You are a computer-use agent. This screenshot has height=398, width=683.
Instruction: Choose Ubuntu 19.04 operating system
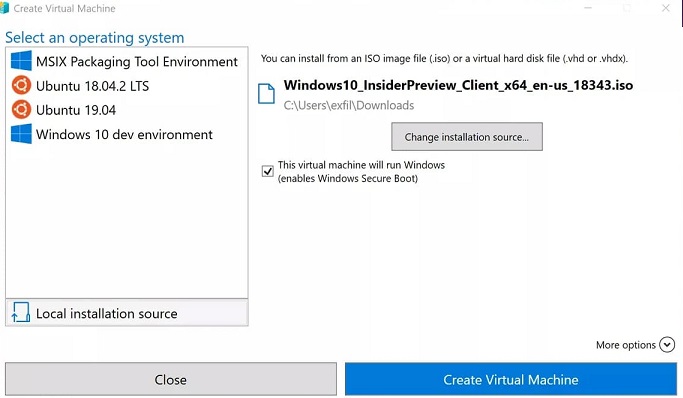click(127, 110)
